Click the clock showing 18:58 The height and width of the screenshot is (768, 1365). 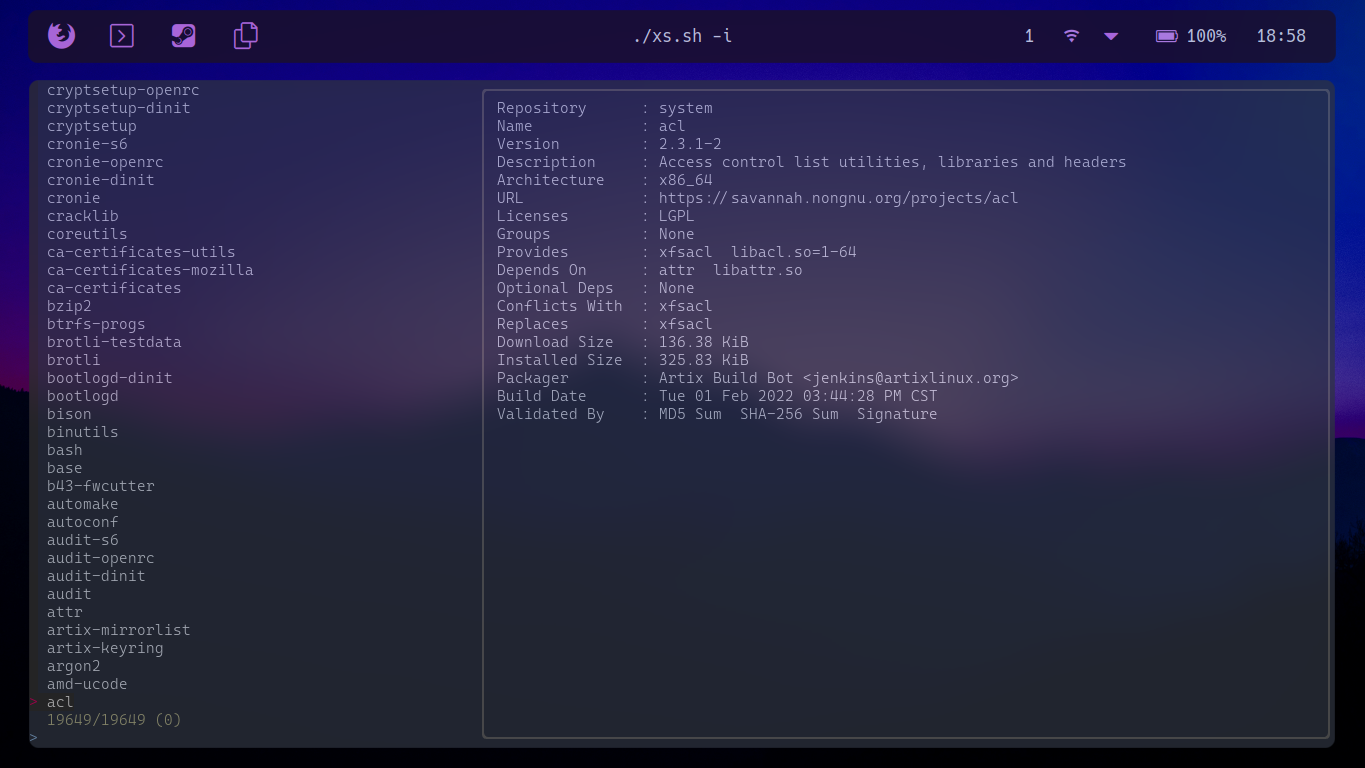1281,35
